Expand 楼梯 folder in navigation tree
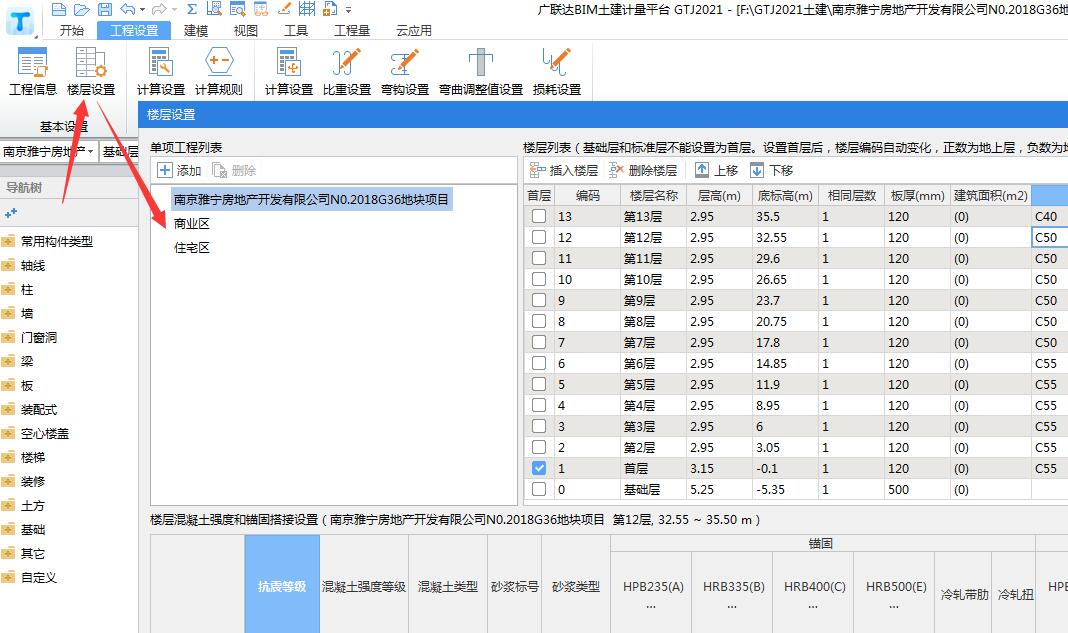Image resolution: width=1068 pixels, height=633 pixels. click(8, 457)
